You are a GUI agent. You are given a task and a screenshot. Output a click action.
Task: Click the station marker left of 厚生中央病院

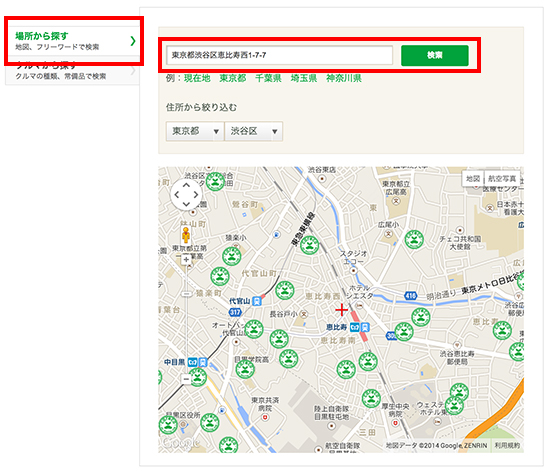pos(371,398)
